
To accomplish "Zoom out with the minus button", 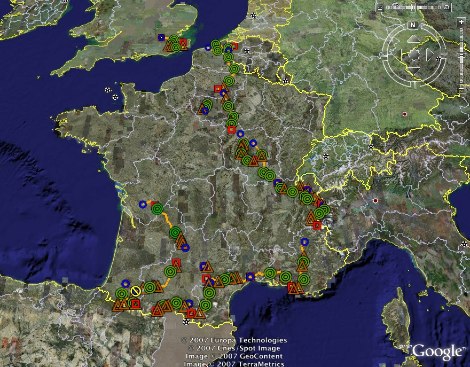I will [461, 89].
